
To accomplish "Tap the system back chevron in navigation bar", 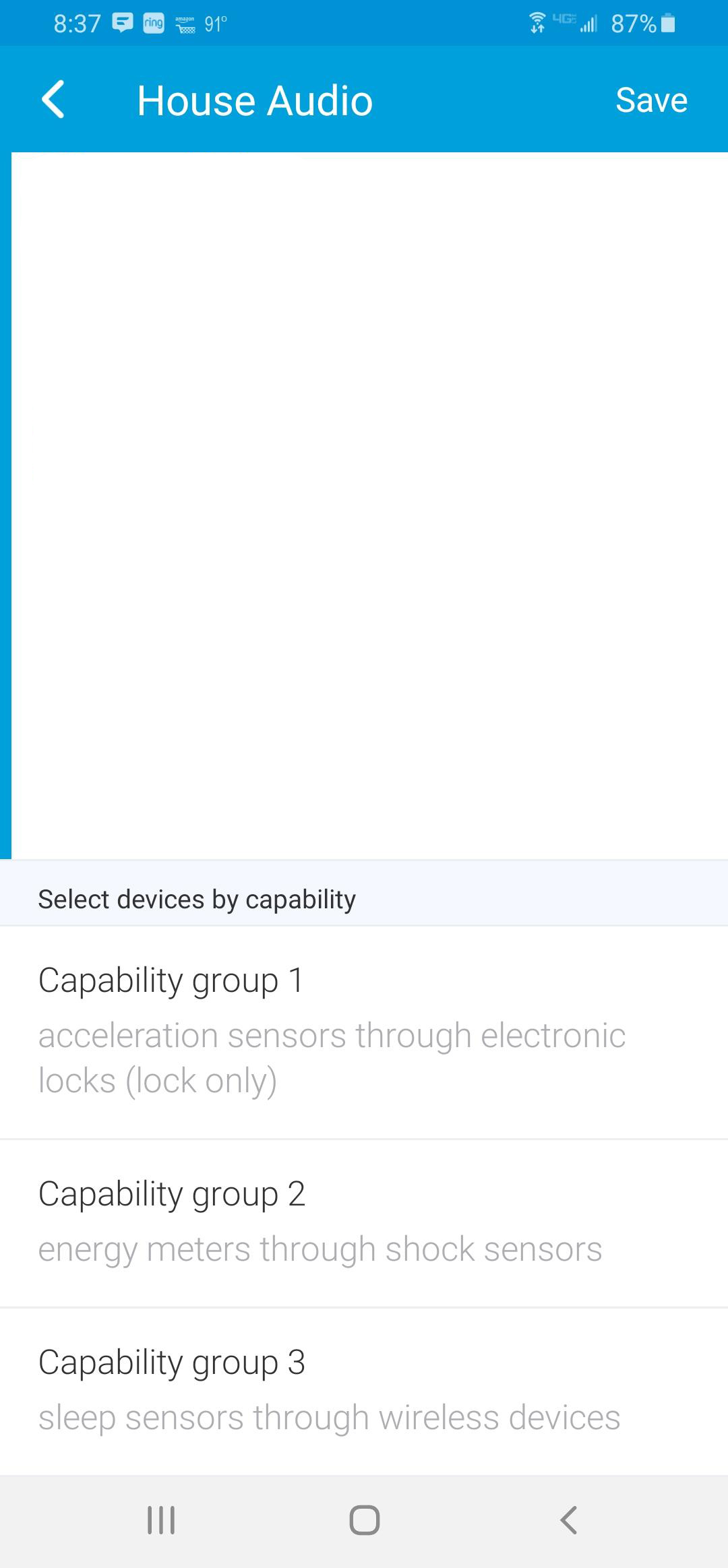I will coord(569,1520).
